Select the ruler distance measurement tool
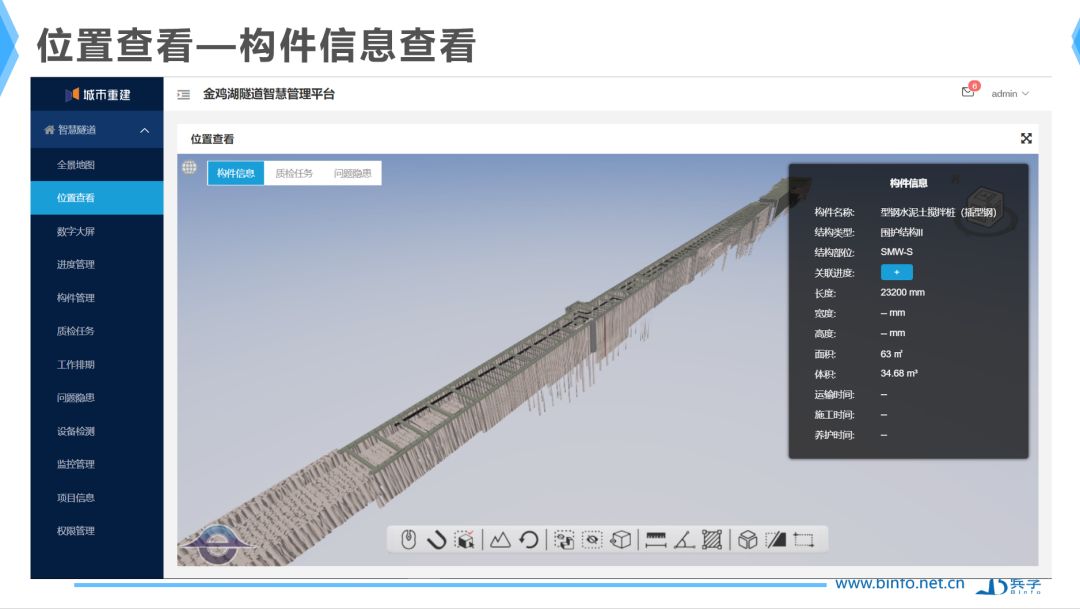1080x609 pixels. [x=656, y=539]
